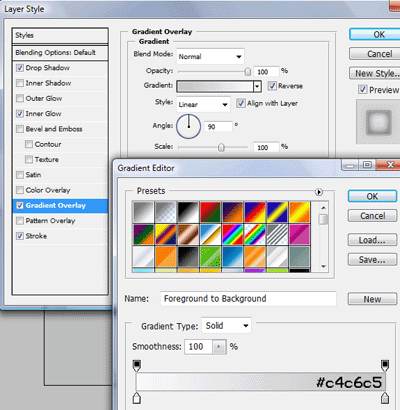Toggle the Align with Layer checkbox
Image resolution: width=400 pixels, height=410 pixels.
(x=241, y=103)
